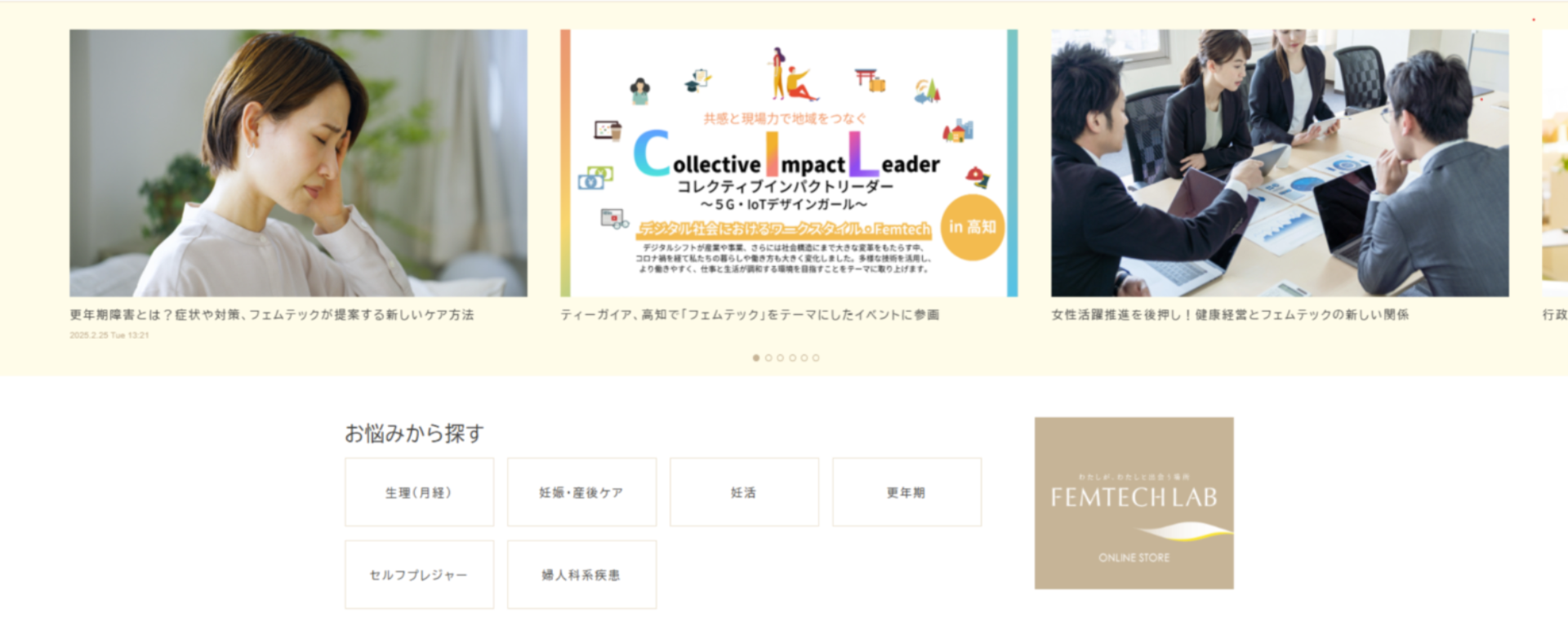Viewport: 1568px width, 627px height.
Task: Open the Collective Impact Leader event banner
Action: (x=789, y=163)
